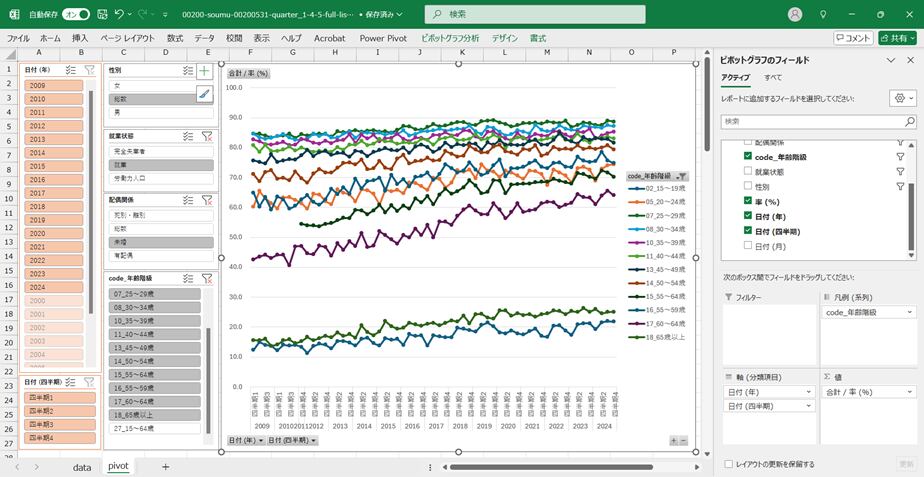Image resolution: width=924 pixels, height=477 pixels.
Task: Close the ピボットグラフのフィールド pane
Action: 910,60
